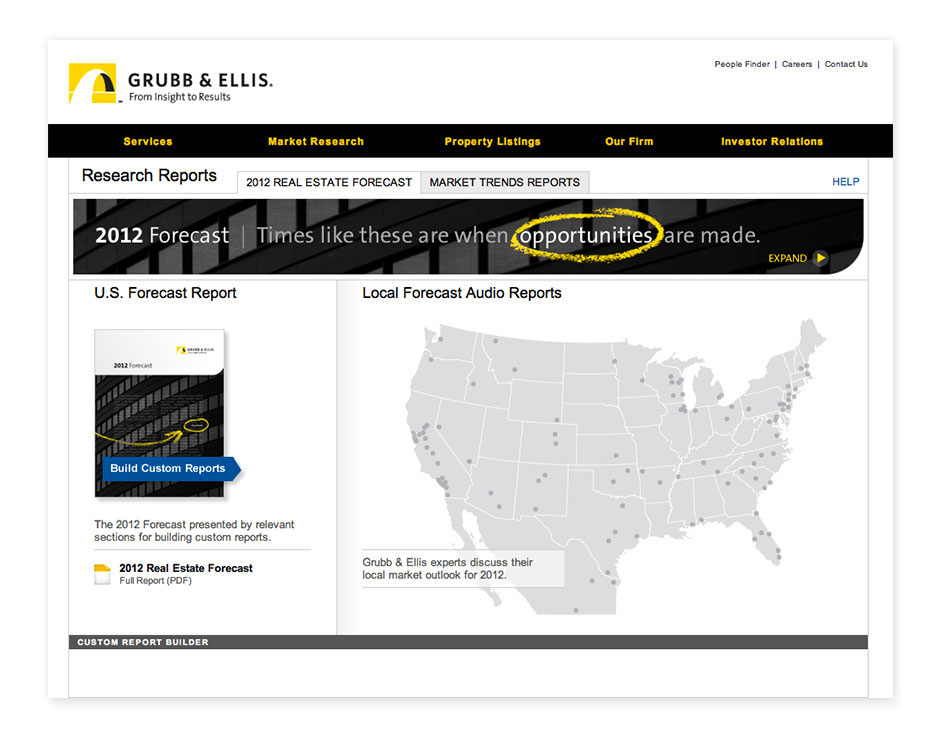Open the Our Firm menu

tap(629, 142)
